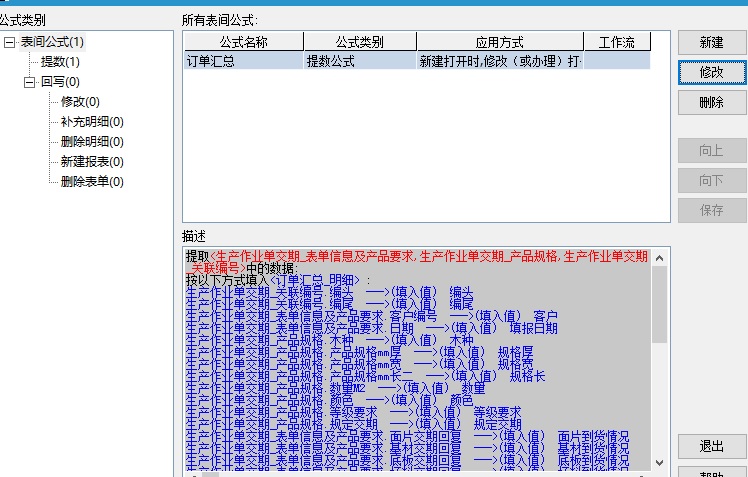Sort by the 公式名称 column header
Viewport: 748px width, 477px height.
[243, 42]
